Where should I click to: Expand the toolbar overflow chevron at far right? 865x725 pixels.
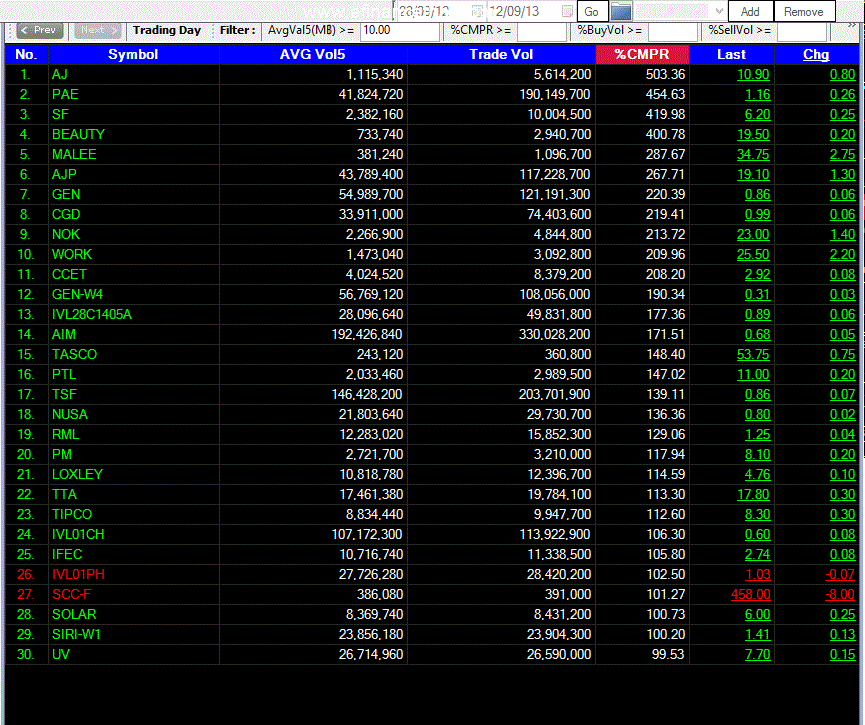pos(852,25)
